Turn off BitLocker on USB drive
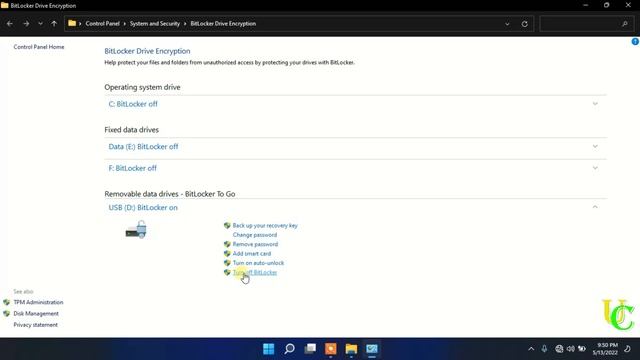 pos(255,272)
